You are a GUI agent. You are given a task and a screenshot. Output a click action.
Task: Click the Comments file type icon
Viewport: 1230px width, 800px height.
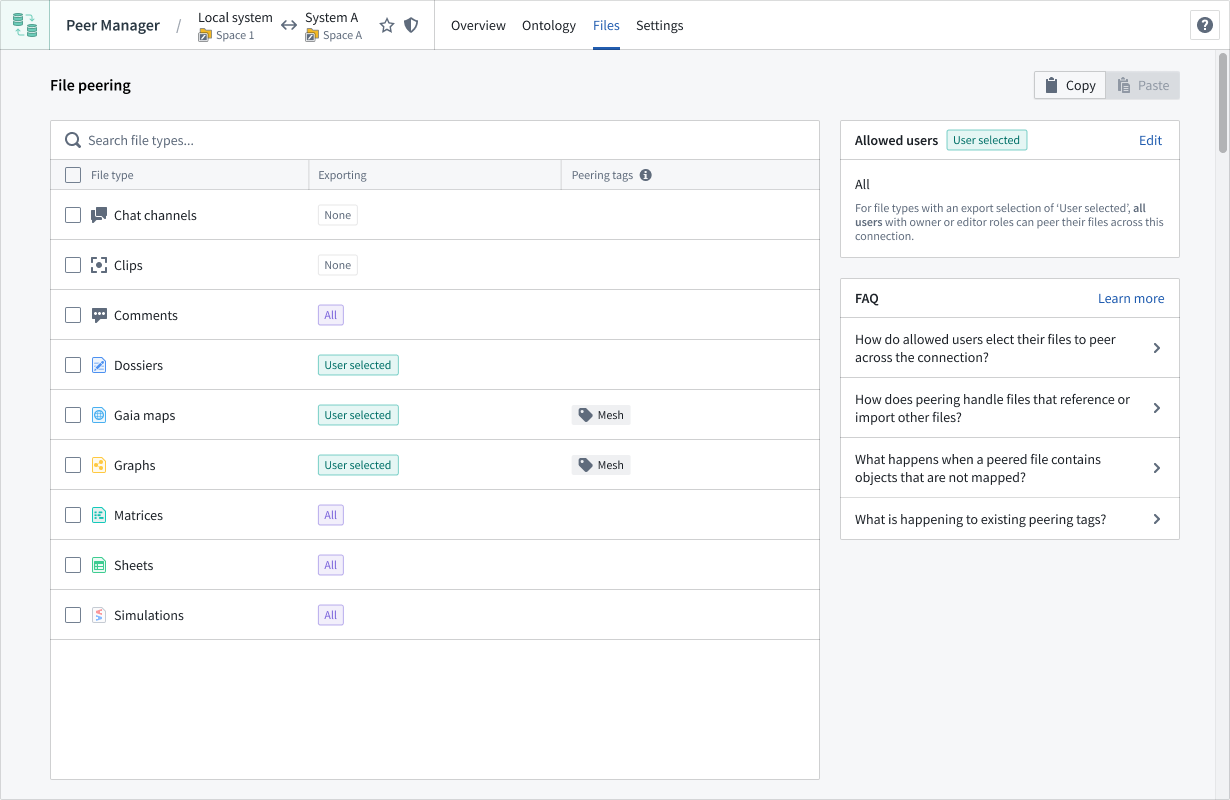coord(99,315)
